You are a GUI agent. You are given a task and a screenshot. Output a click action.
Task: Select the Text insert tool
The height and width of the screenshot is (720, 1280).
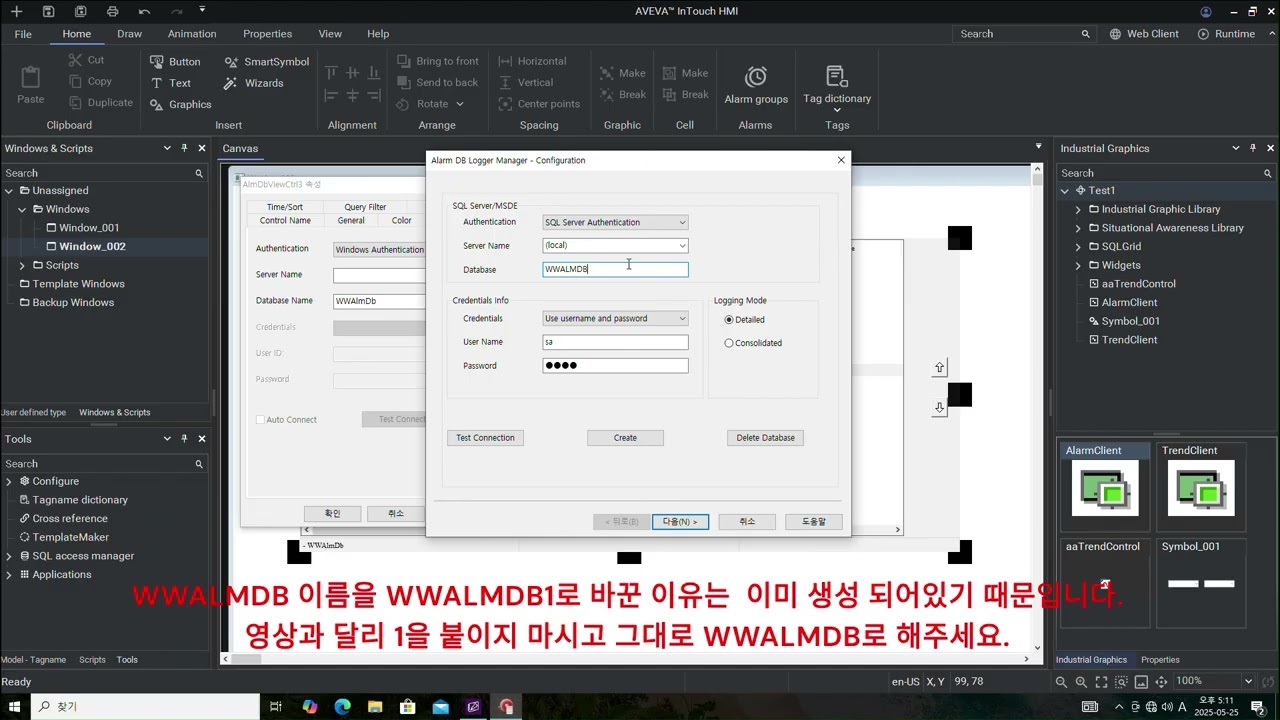(170, 83)
